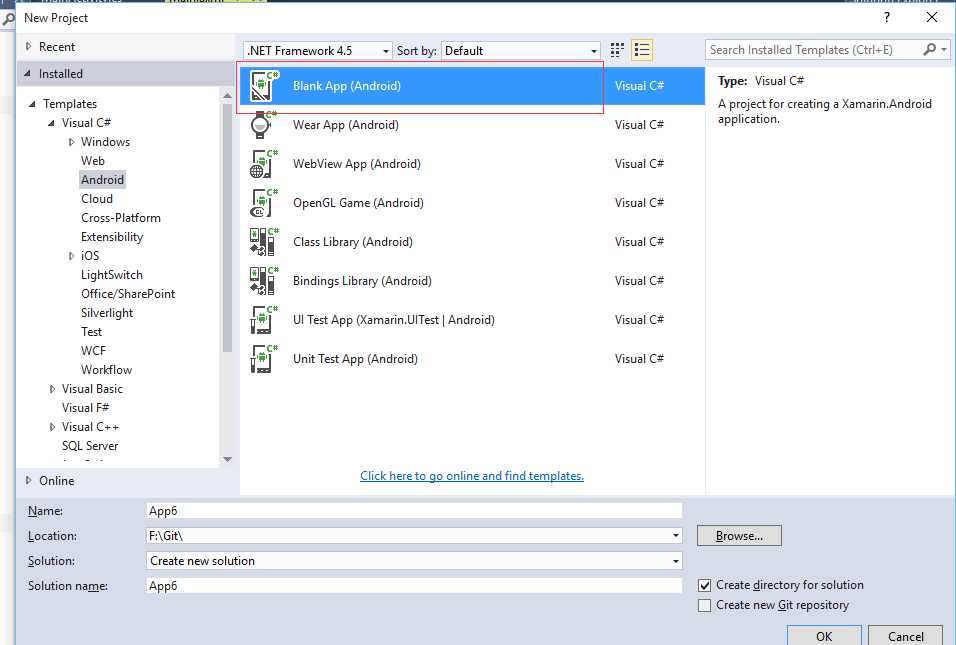This screenshot has width=956, height=645.
Task: Select the Wear App (Android) watch icon
Action: tap(264, 125)
